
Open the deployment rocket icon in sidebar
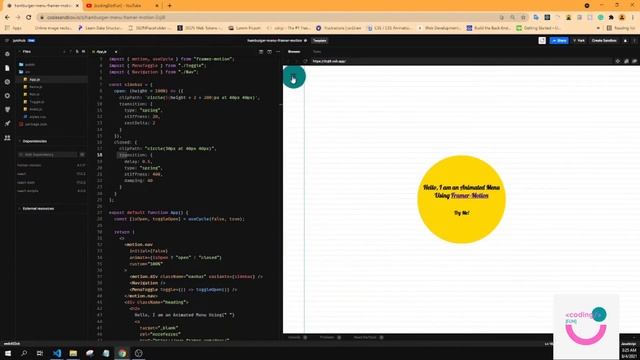tap(7, 123)
